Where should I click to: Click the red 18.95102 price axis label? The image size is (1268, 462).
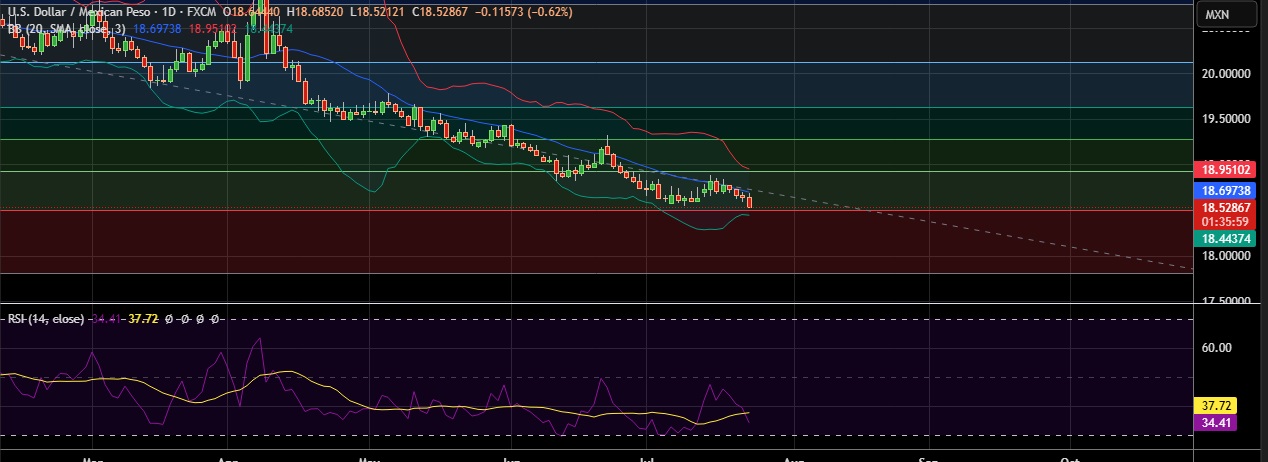1226,168
